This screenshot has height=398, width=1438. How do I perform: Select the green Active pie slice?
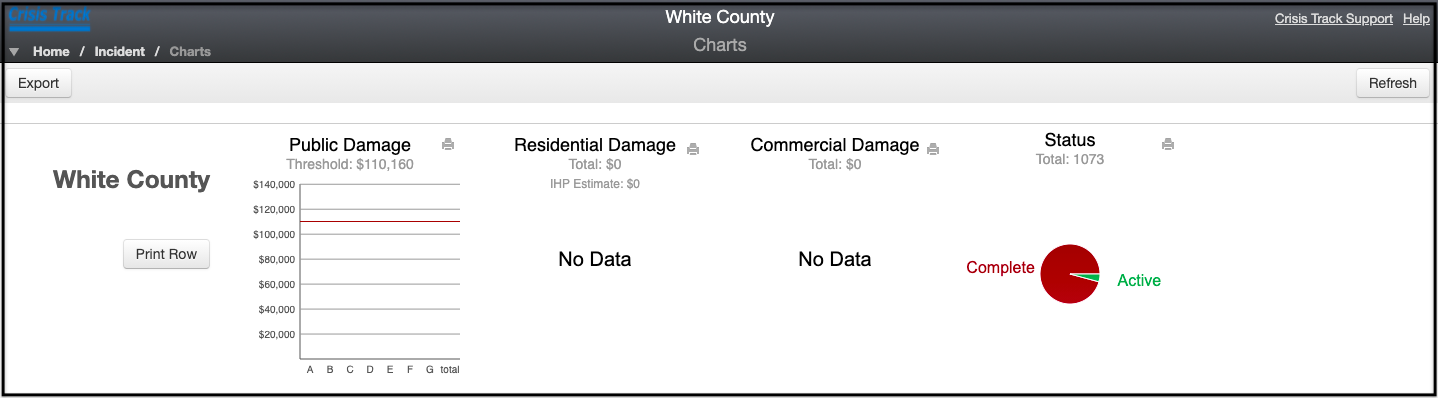click(x=1092, y=277)
